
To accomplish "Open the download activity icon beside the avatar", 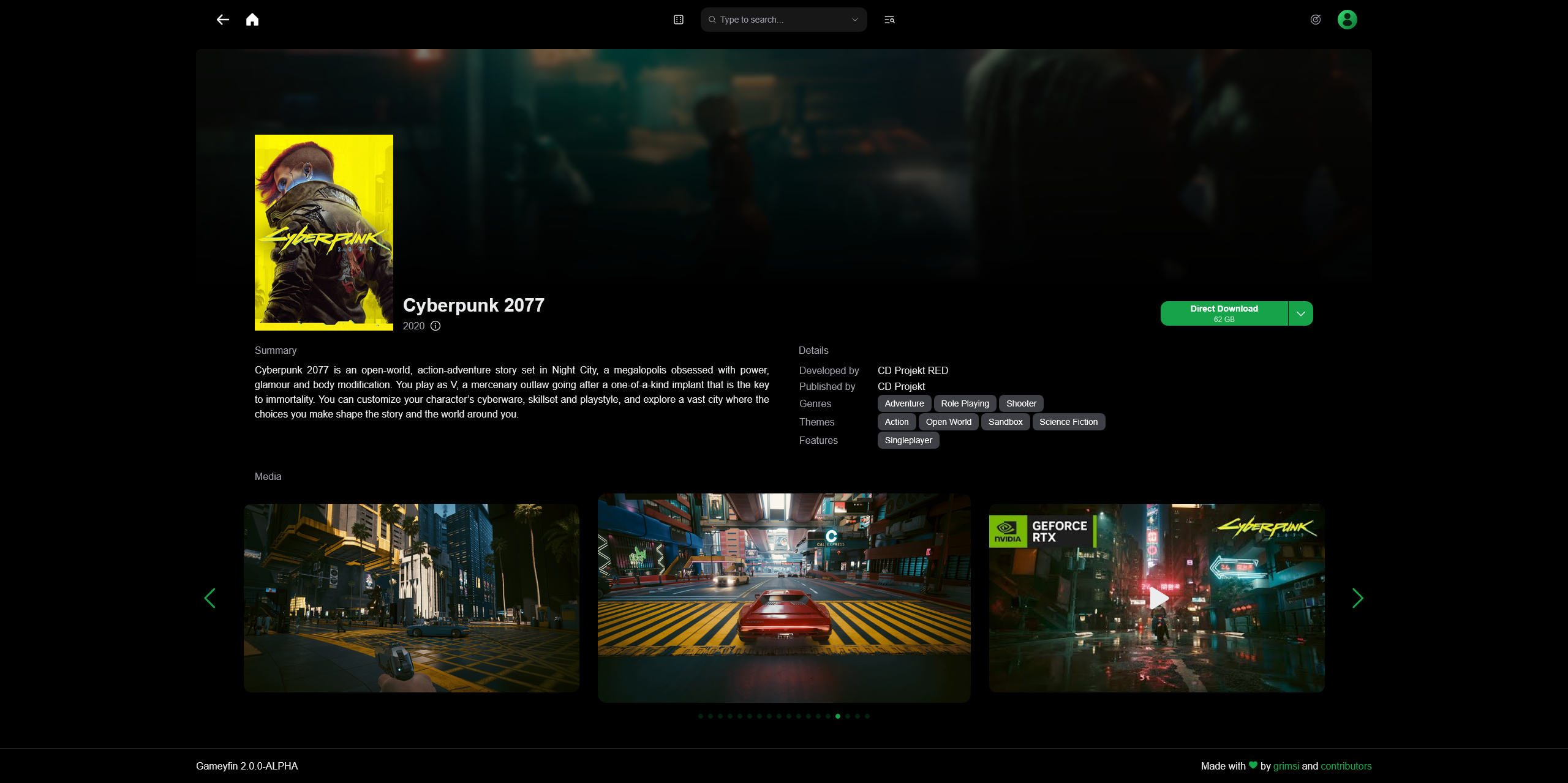I will [1315, 20].
